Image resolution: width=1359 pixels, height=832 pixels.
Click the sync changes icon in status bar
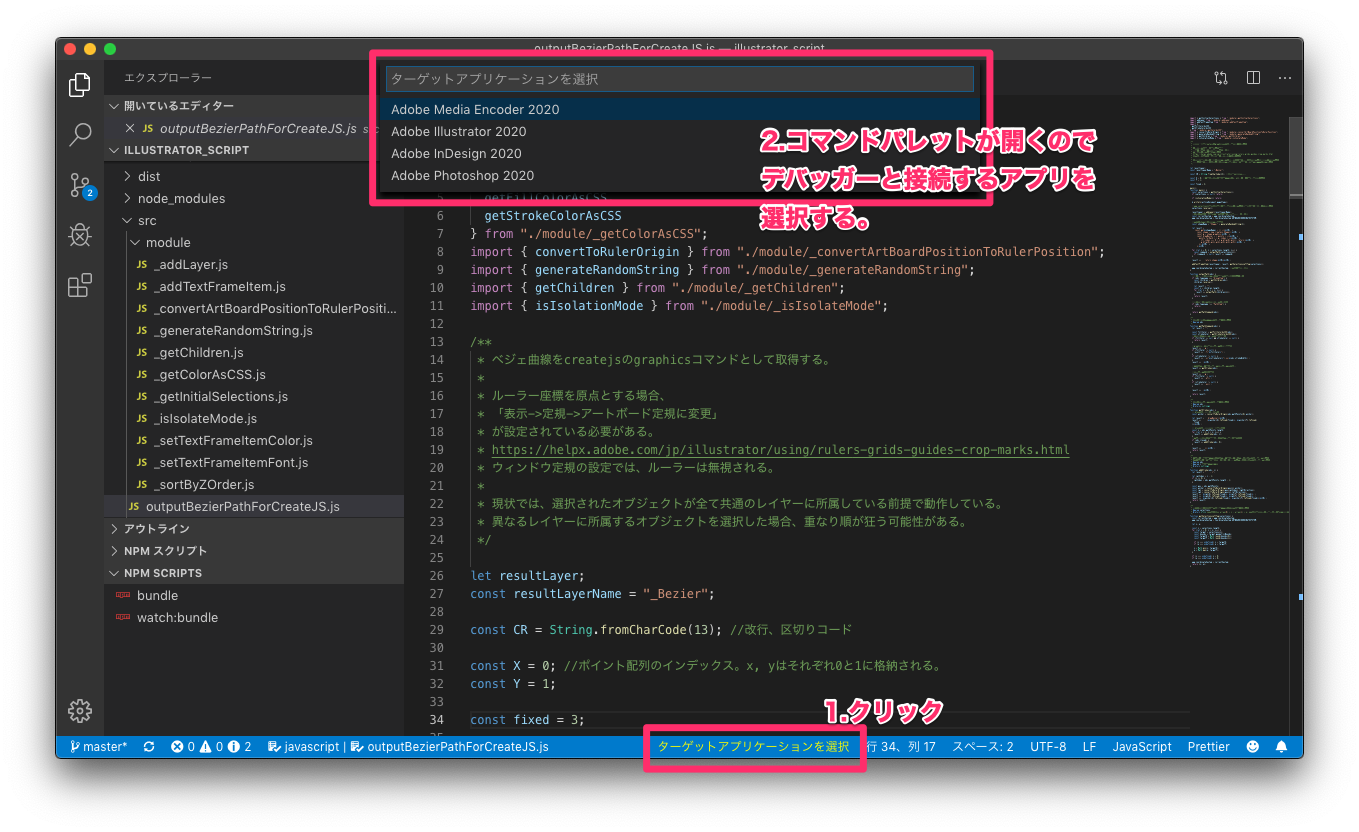pos(149,747)
